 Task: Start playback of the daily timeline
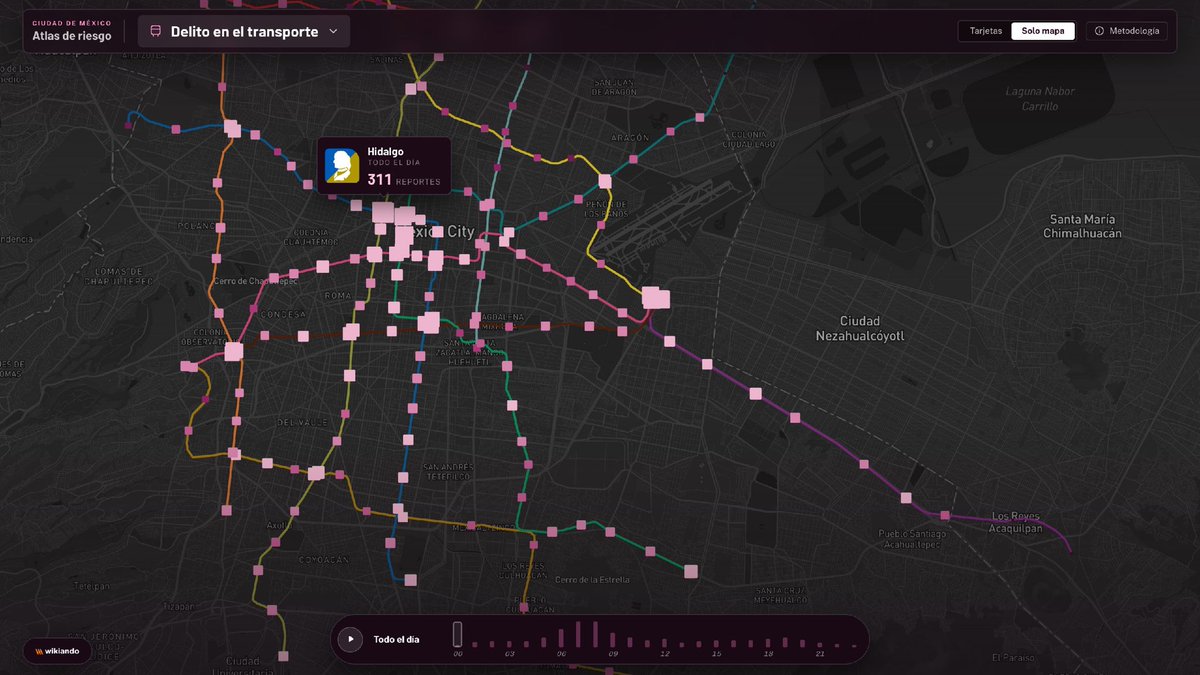point(350,638)
